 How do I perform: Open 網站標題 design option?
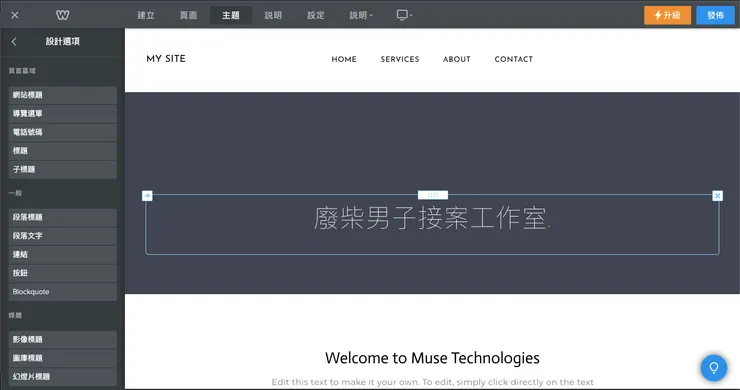point(62,95)
